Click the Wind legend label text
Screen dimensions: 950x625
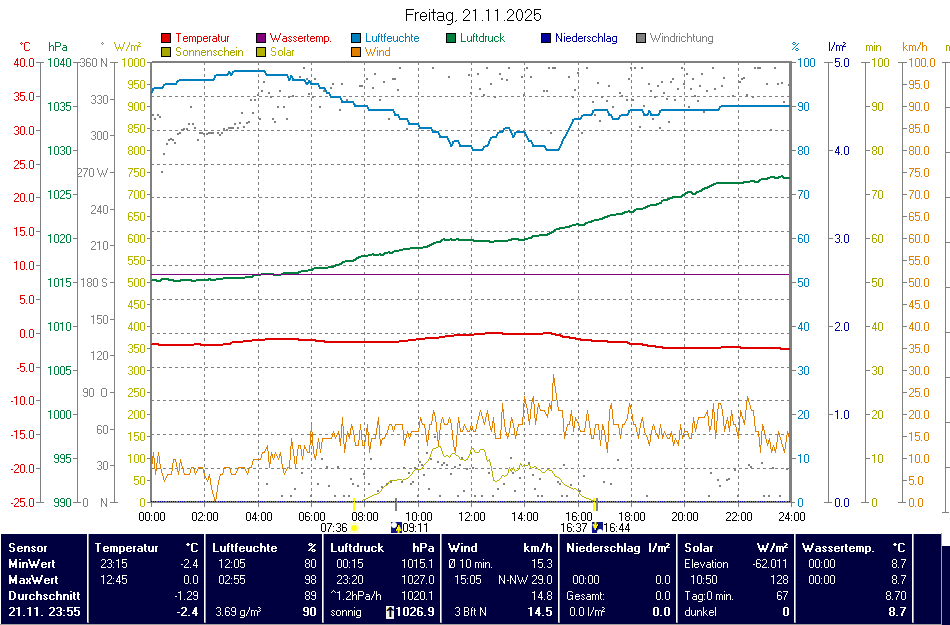378,52
